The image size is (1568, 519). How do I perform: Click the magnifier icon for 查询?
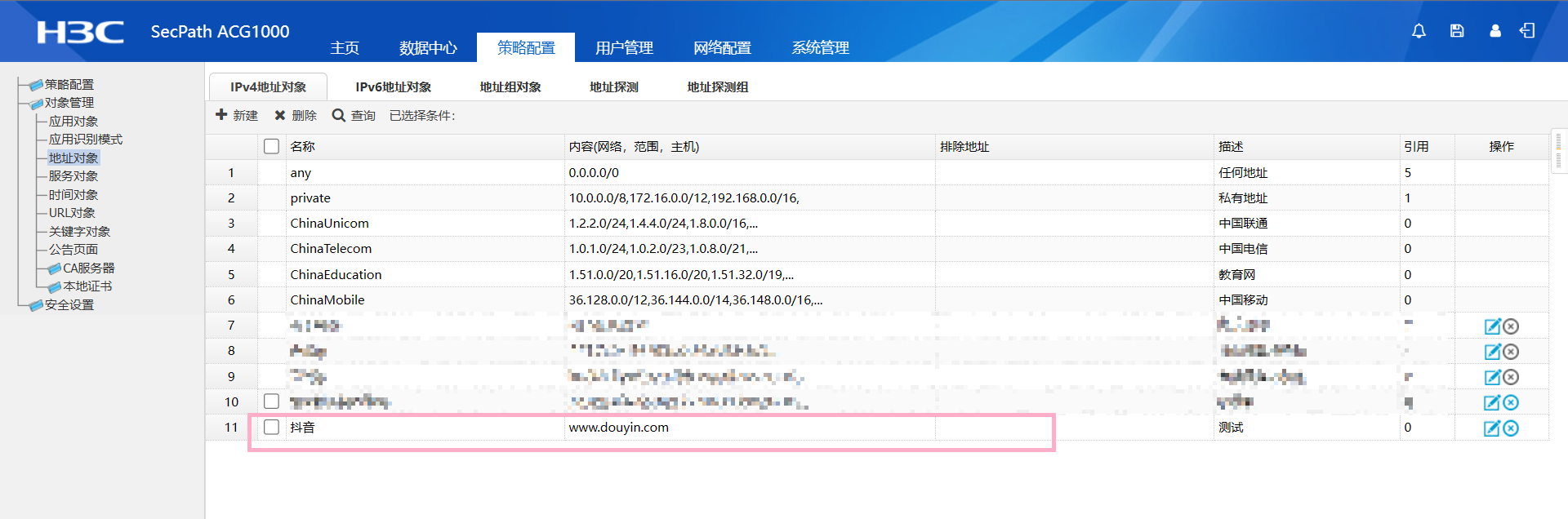339,115
